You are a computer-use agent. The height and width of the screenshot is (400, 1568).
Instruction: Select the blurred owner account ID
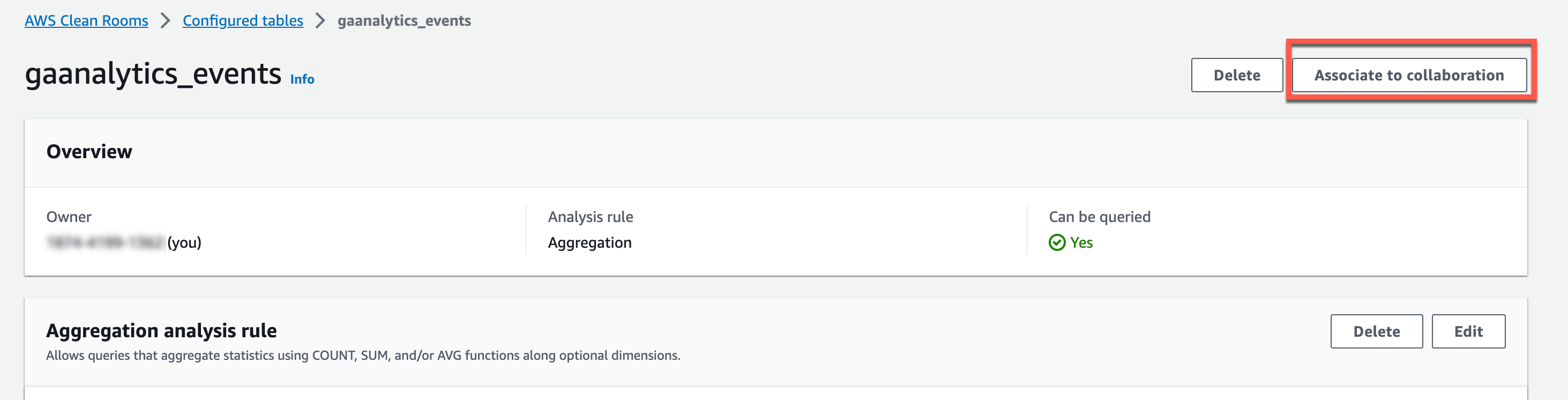pos(104,242)
